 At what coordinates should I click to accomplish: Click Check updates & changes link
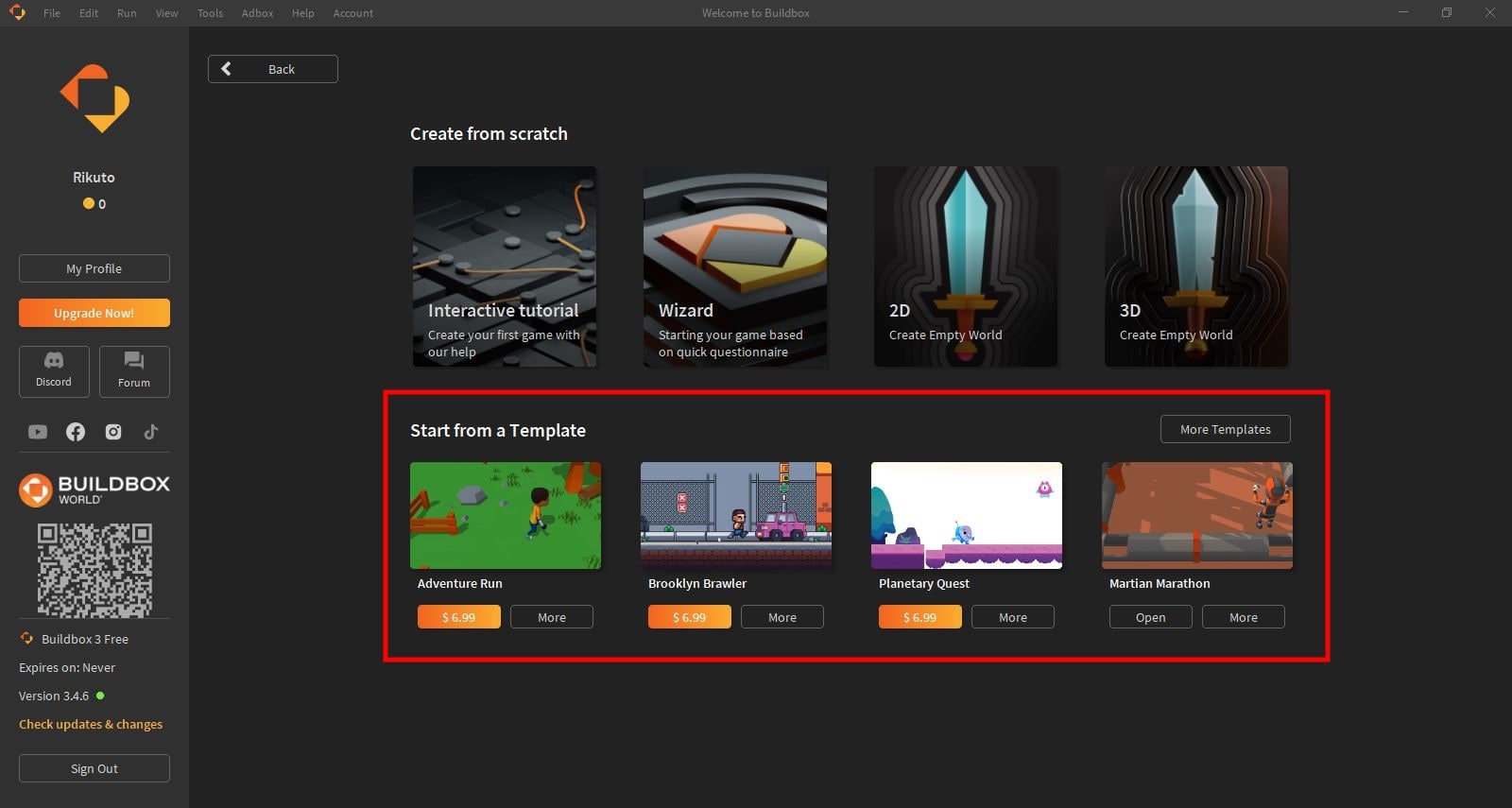(91, 724)
